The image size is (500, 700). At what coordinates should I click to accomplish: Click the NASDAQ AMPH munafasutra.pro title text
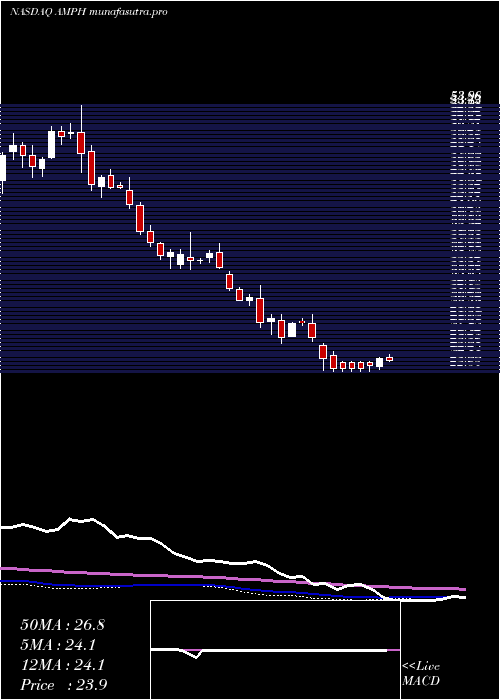tap(88, 12)
